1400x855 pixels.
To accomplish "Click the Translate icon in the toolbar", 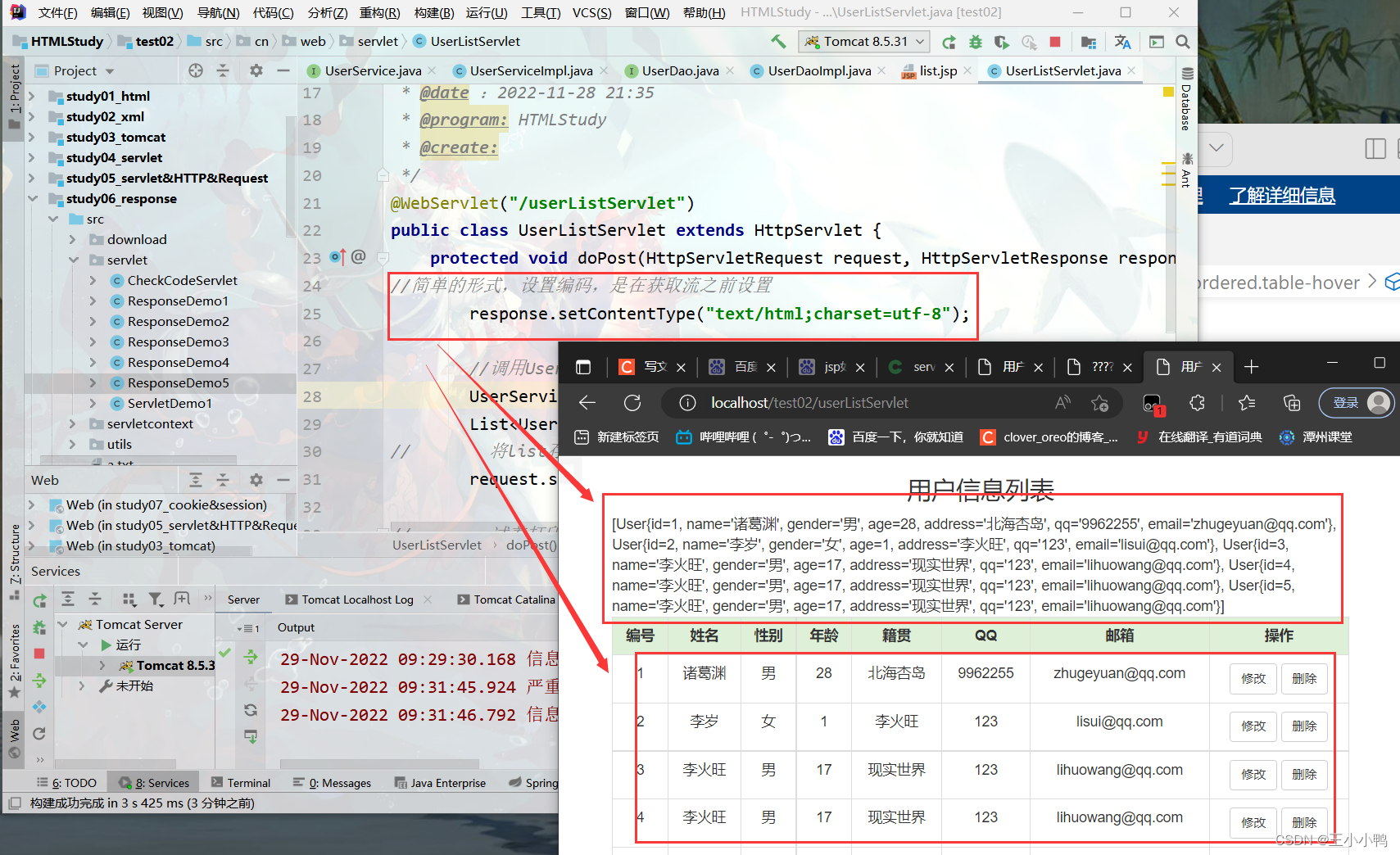I will point(1122,42).
